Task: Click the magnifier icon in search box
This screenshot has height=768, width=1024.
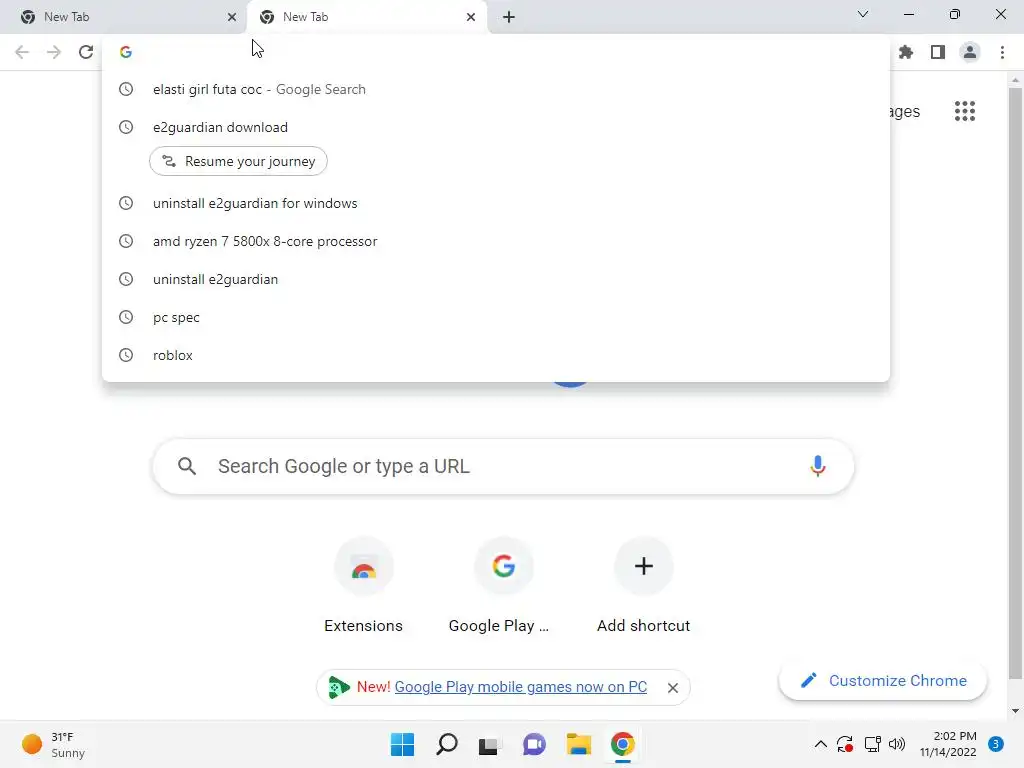Action: pos(187,466)
